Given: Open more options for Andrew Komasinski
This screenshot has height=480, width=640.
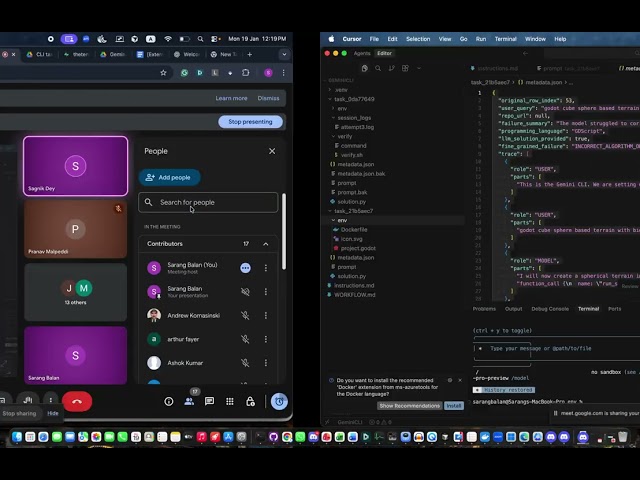Looking at the screenshot, I should (265, 315).
